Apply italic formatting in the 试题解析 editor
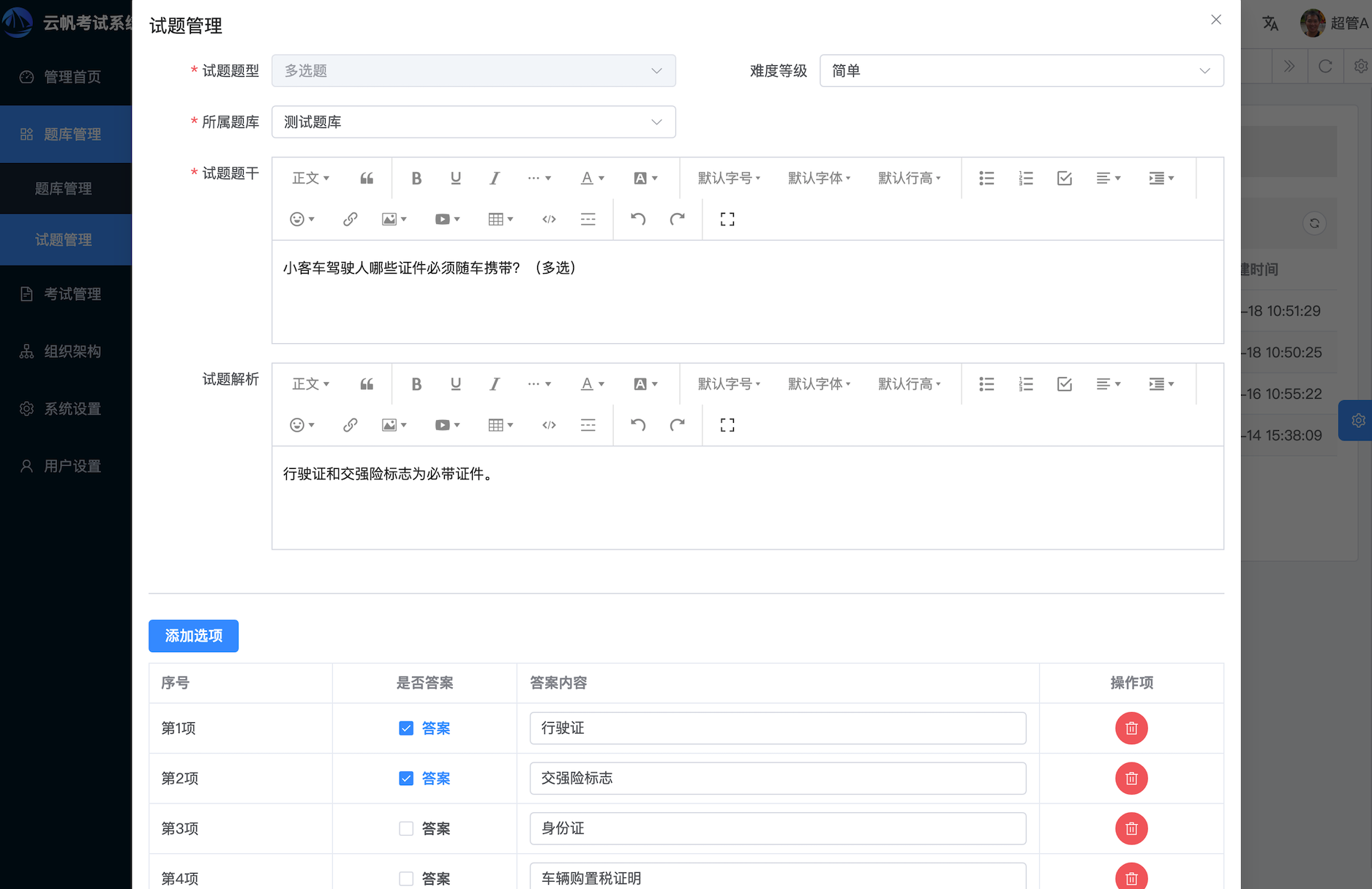 pos(495,383)
